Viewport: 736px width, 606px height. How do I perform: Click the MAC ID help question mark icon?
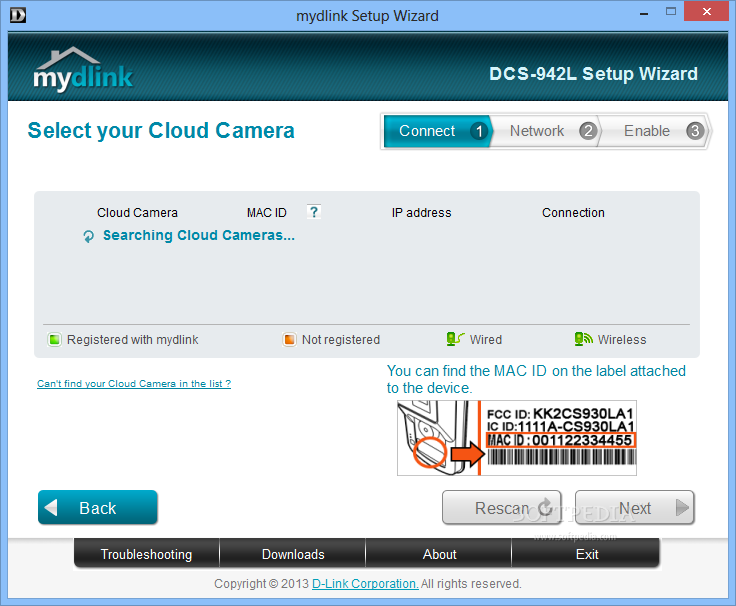[314, 212]
